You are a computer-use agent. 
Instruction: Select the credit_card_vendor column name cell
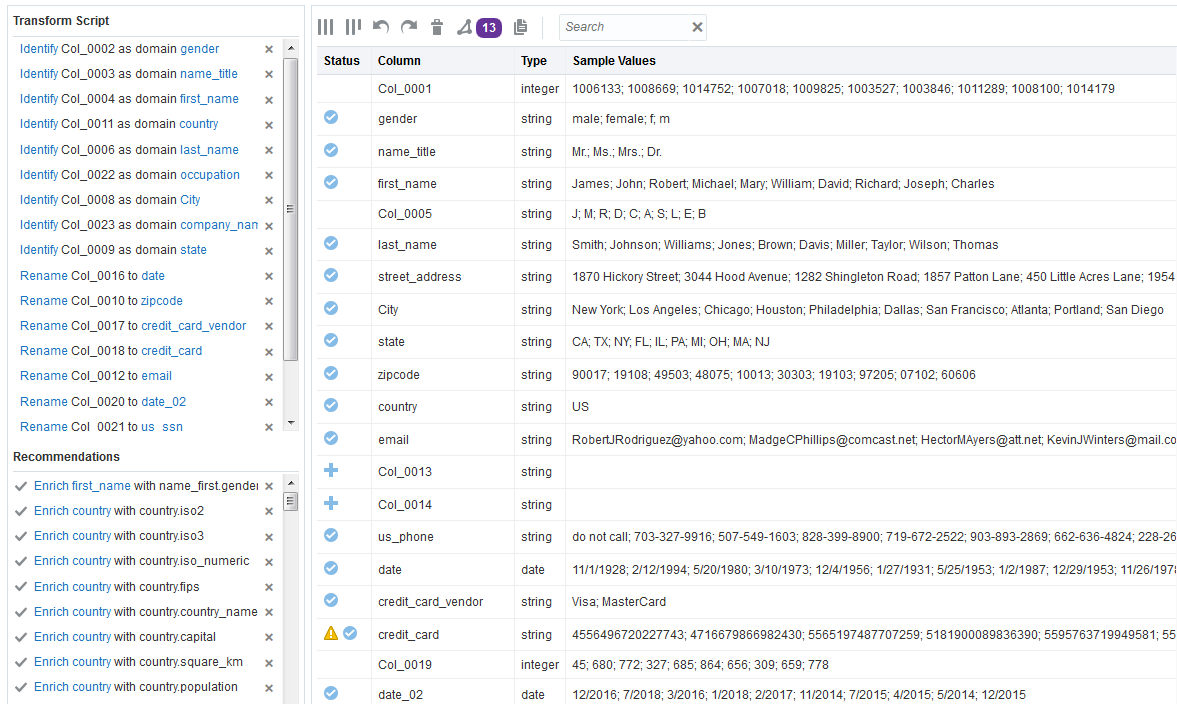click(430, 602)
